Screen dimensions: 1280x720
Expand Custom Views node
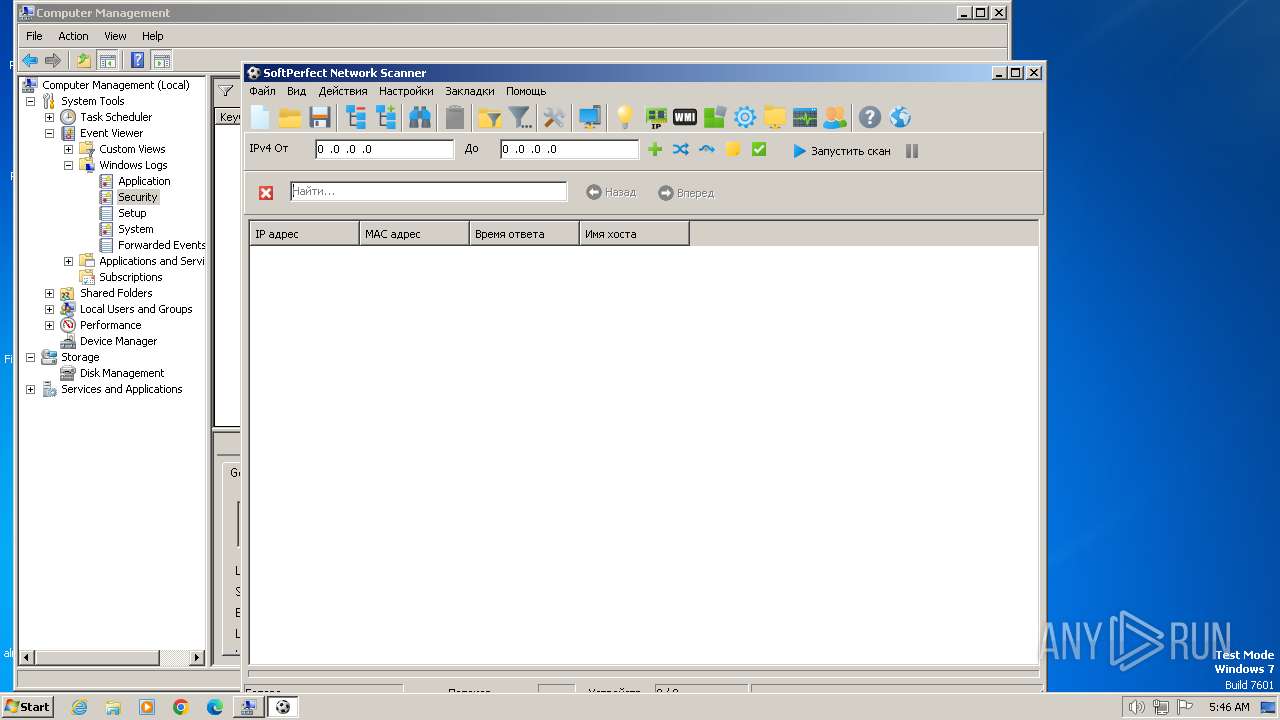(x=68, y=149)
